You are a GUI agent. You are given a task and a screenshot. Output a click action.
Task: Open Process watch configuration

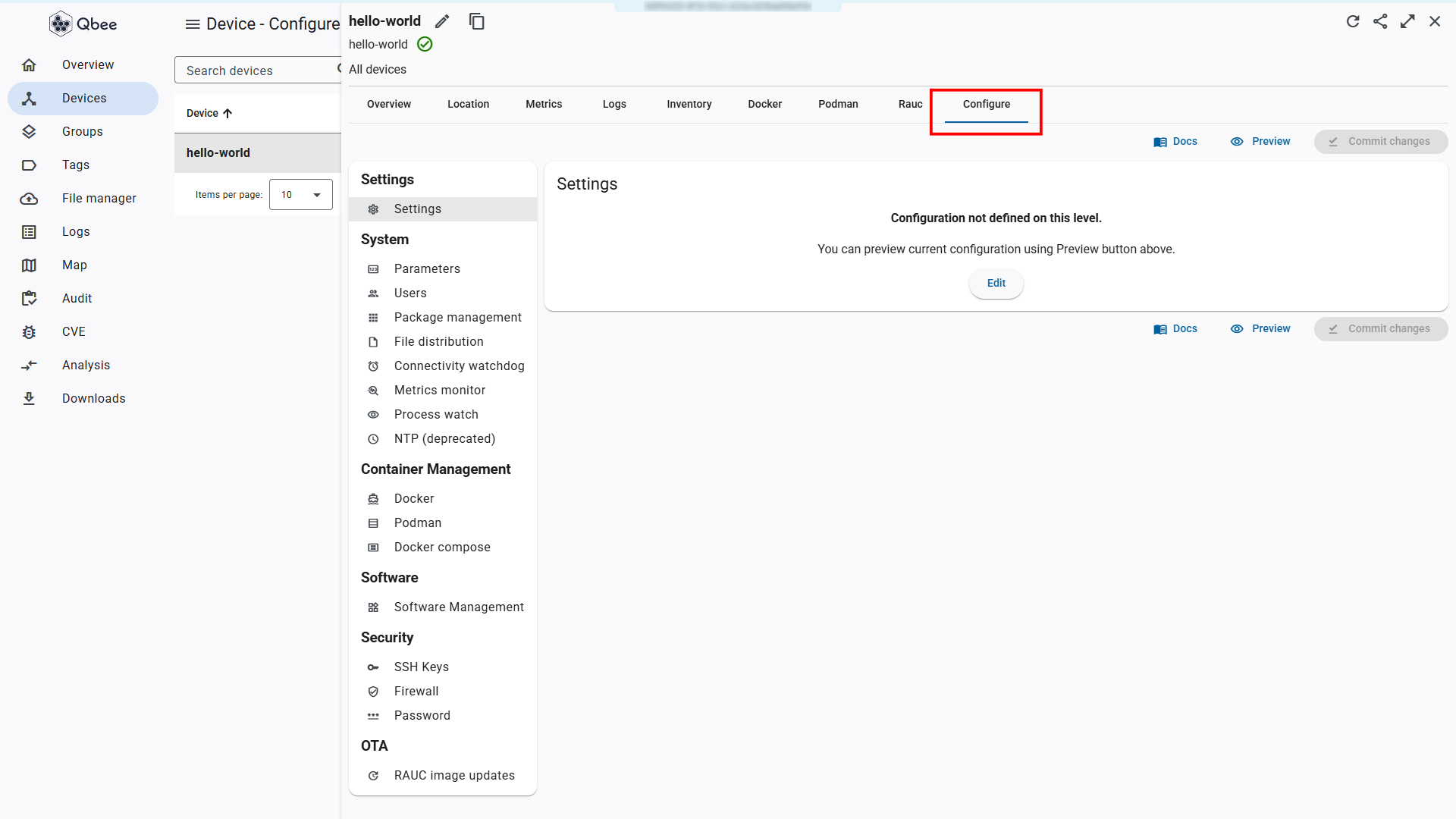tap(443, 415)
